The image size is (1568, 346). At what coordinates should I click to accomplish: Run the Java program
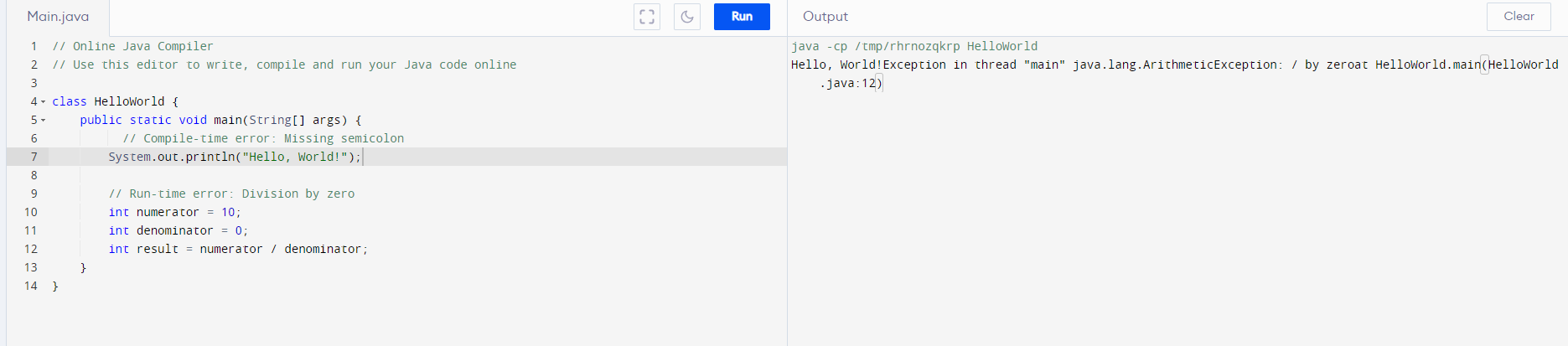point(742,17)
